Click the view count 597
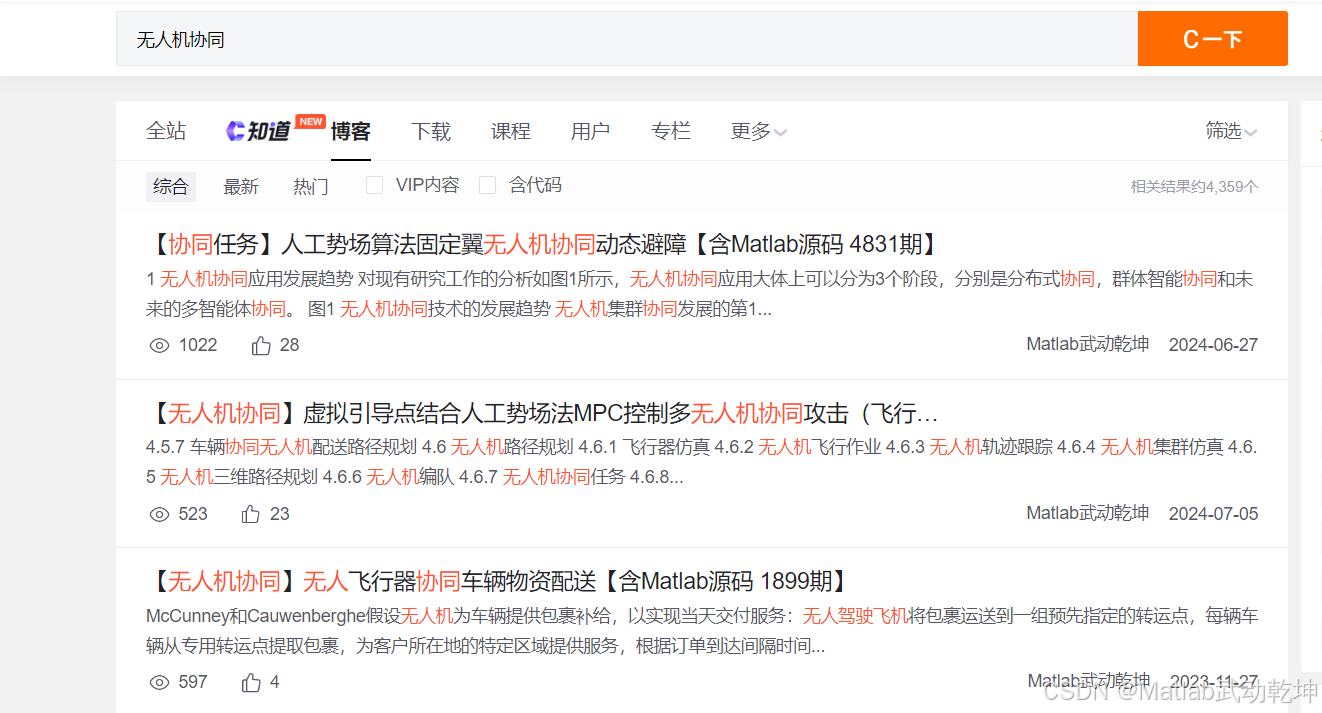The image size is (1322, 713). [x=193, y=682]
